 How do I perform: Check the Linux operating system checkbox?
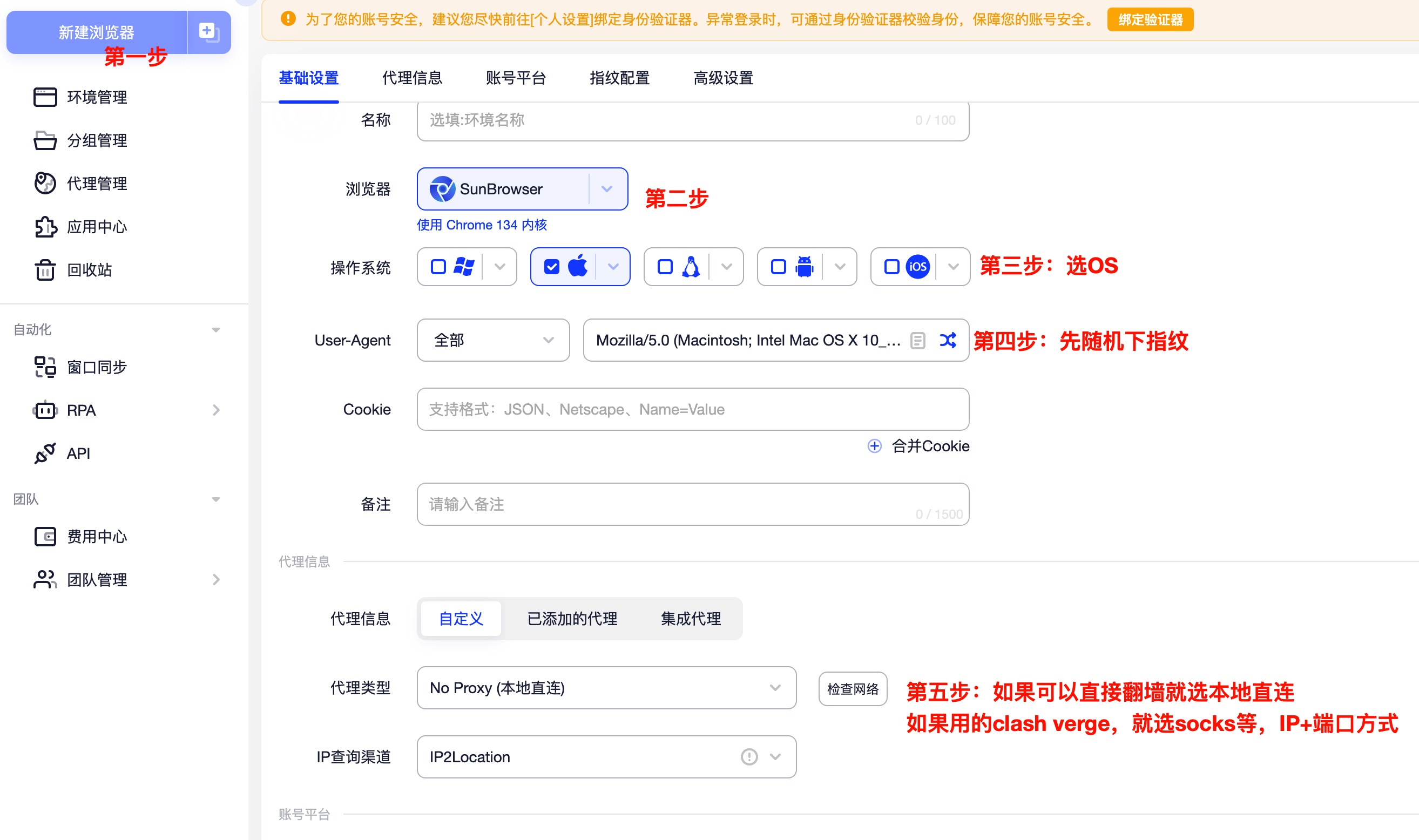pyautogui.click(x=665, y=267)
